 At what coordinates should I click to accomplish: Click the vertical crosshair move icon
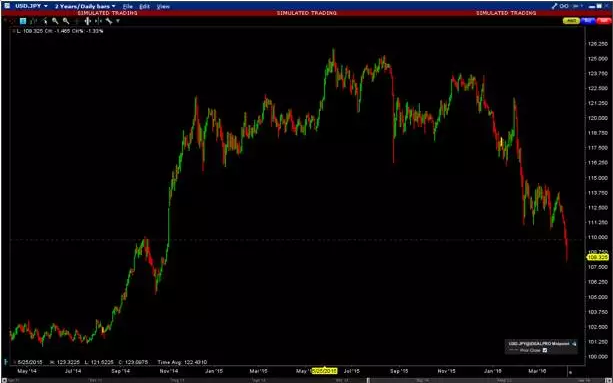point(88,21)
